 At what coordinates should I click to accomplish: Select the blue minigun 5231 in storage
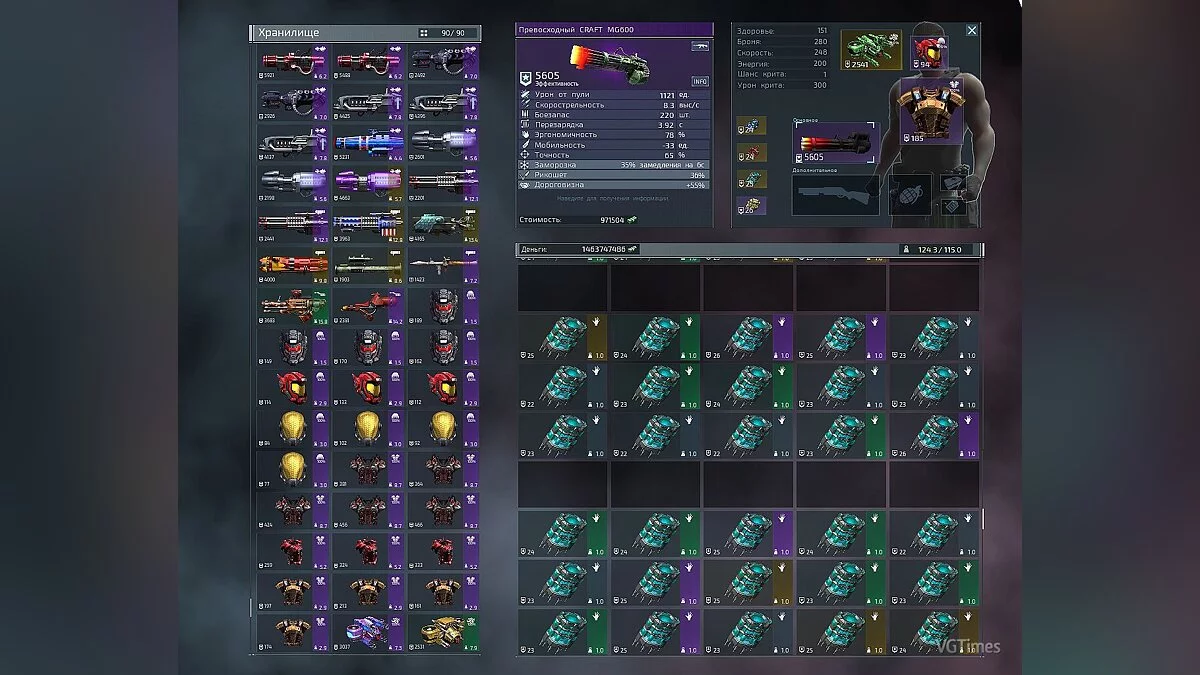tap(367, 142)
